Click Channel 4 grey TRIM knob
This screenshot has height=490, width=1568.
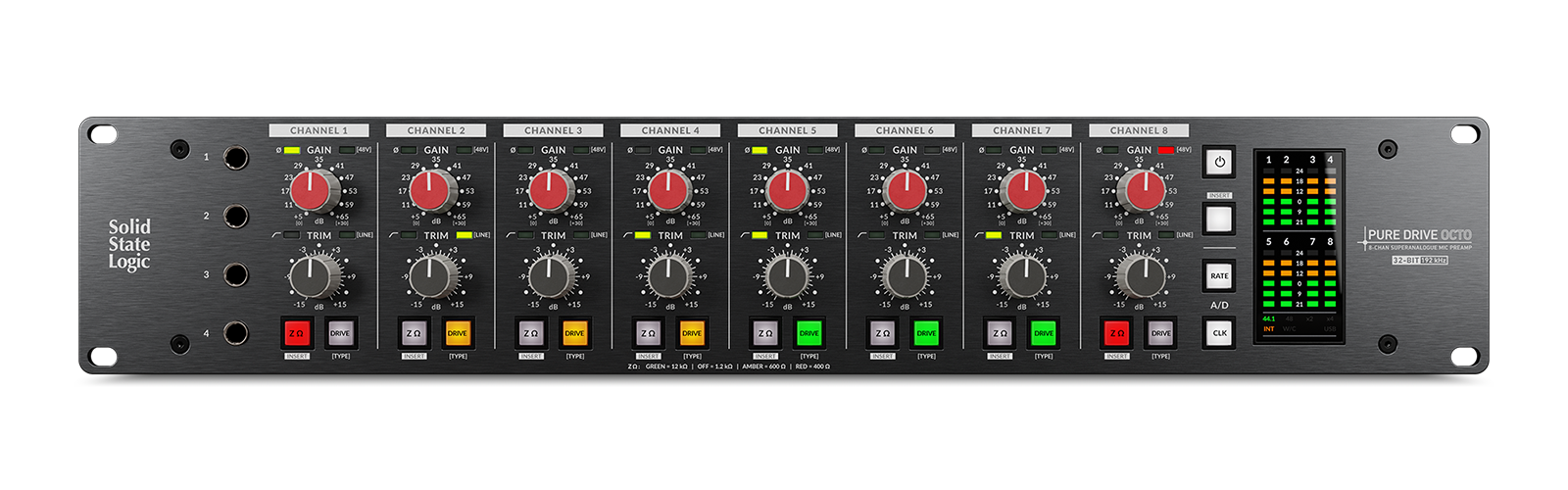click(x=668, y=277)
